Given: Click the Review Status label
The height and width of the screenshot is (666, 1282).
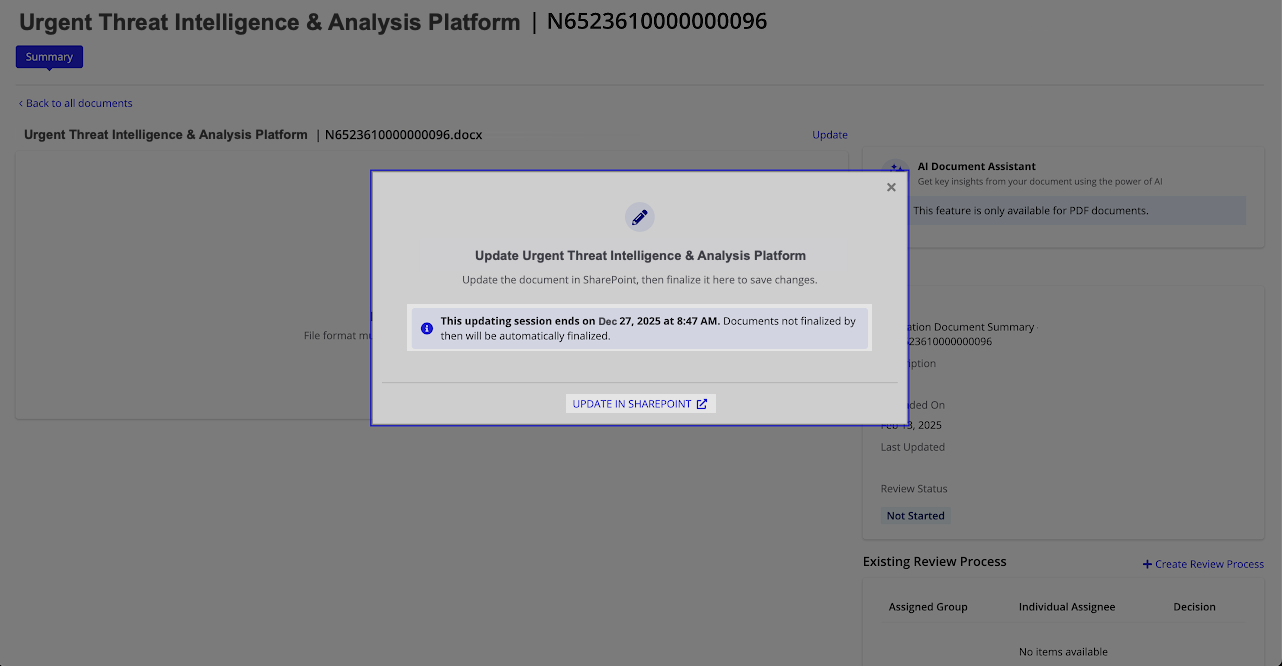Looking at the screenshot, I should [914, 489].
